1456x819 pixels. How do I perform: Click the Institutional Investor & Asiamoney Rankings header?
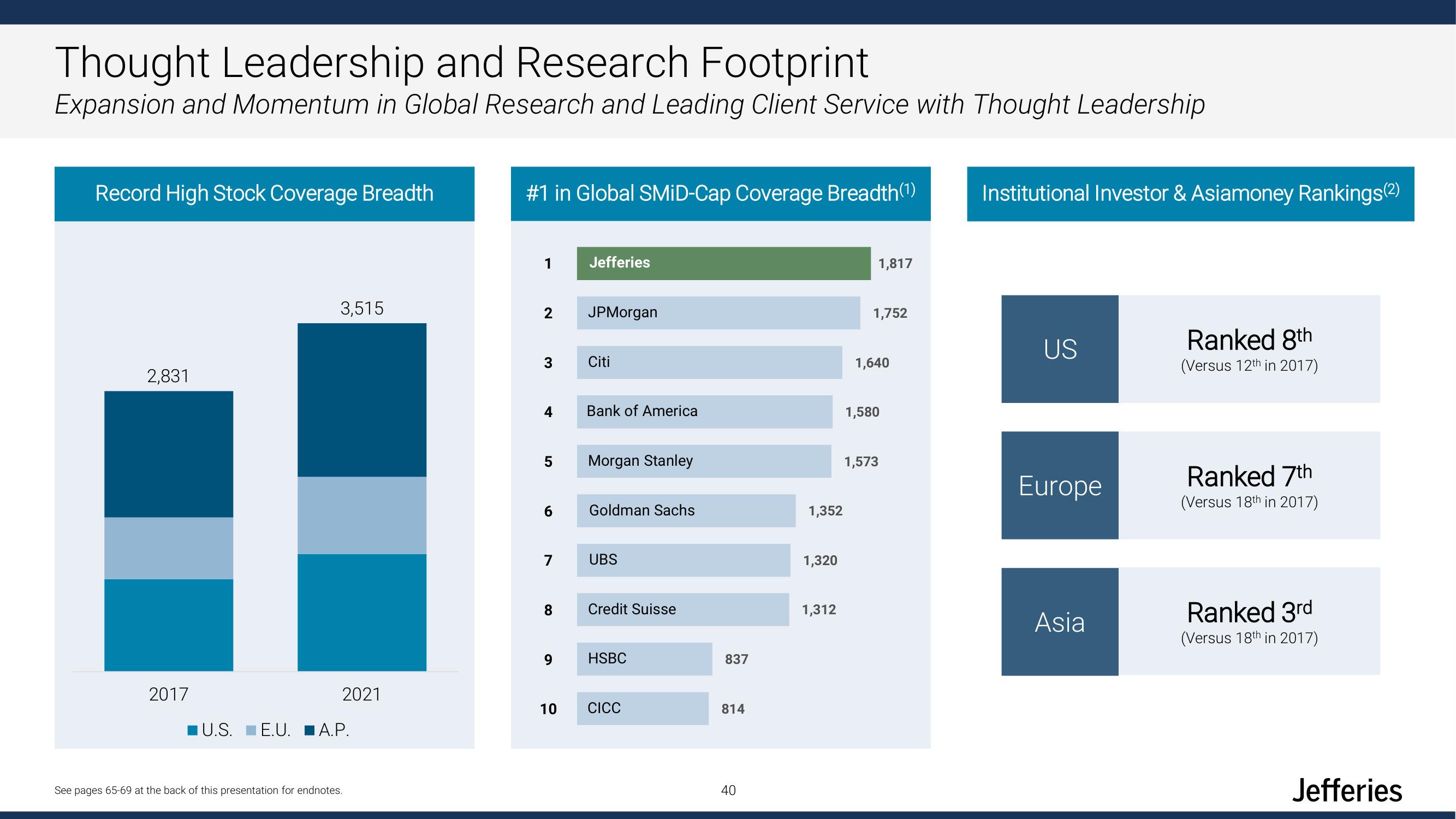[x=1190, y=194]
